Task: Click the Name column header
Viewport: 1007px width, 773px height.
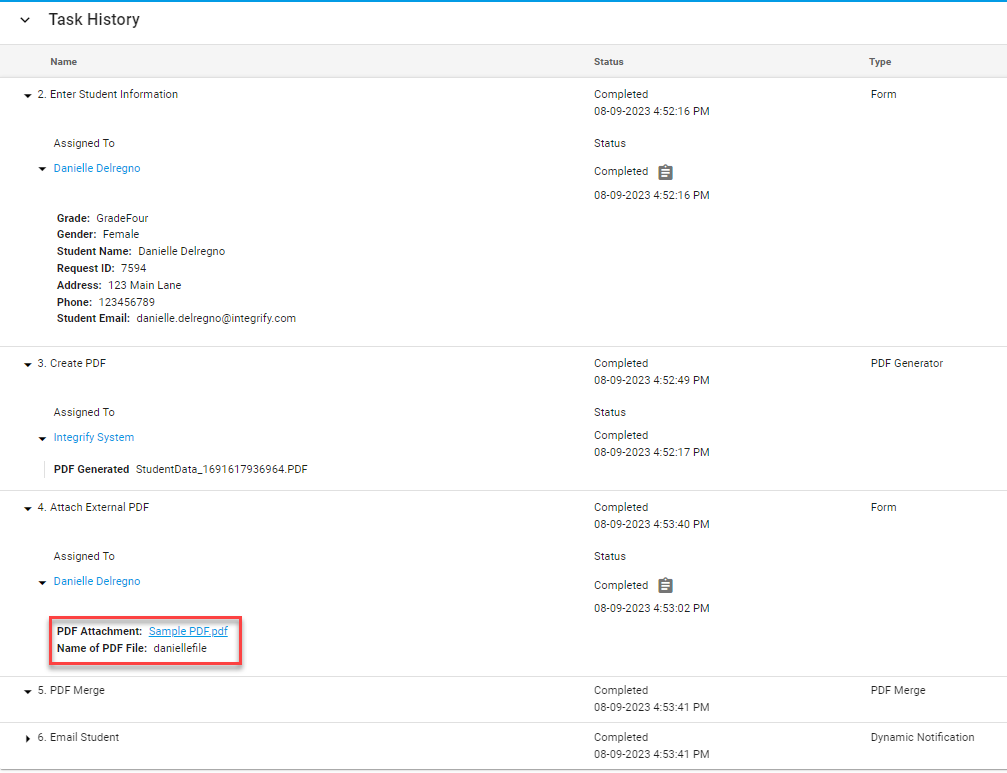Action: tap(64, 62)
